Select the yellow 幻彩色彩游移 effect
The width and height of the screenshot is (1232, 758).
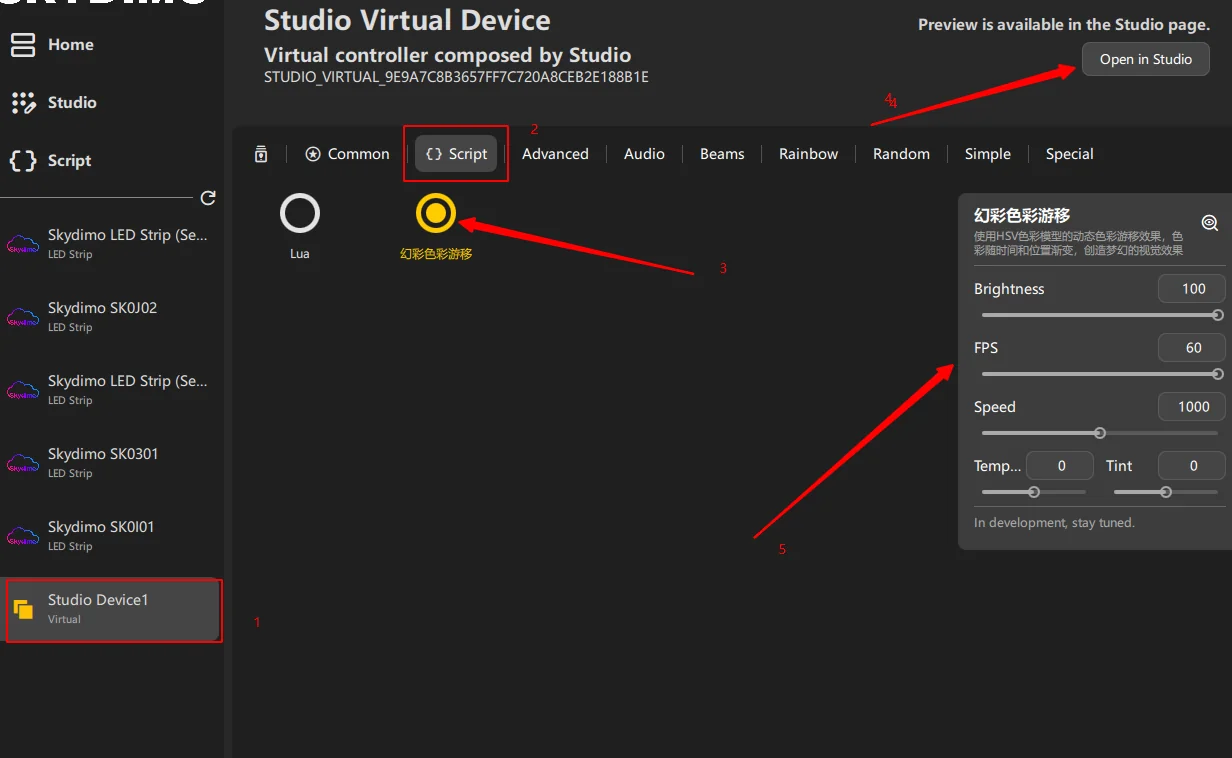435,213
